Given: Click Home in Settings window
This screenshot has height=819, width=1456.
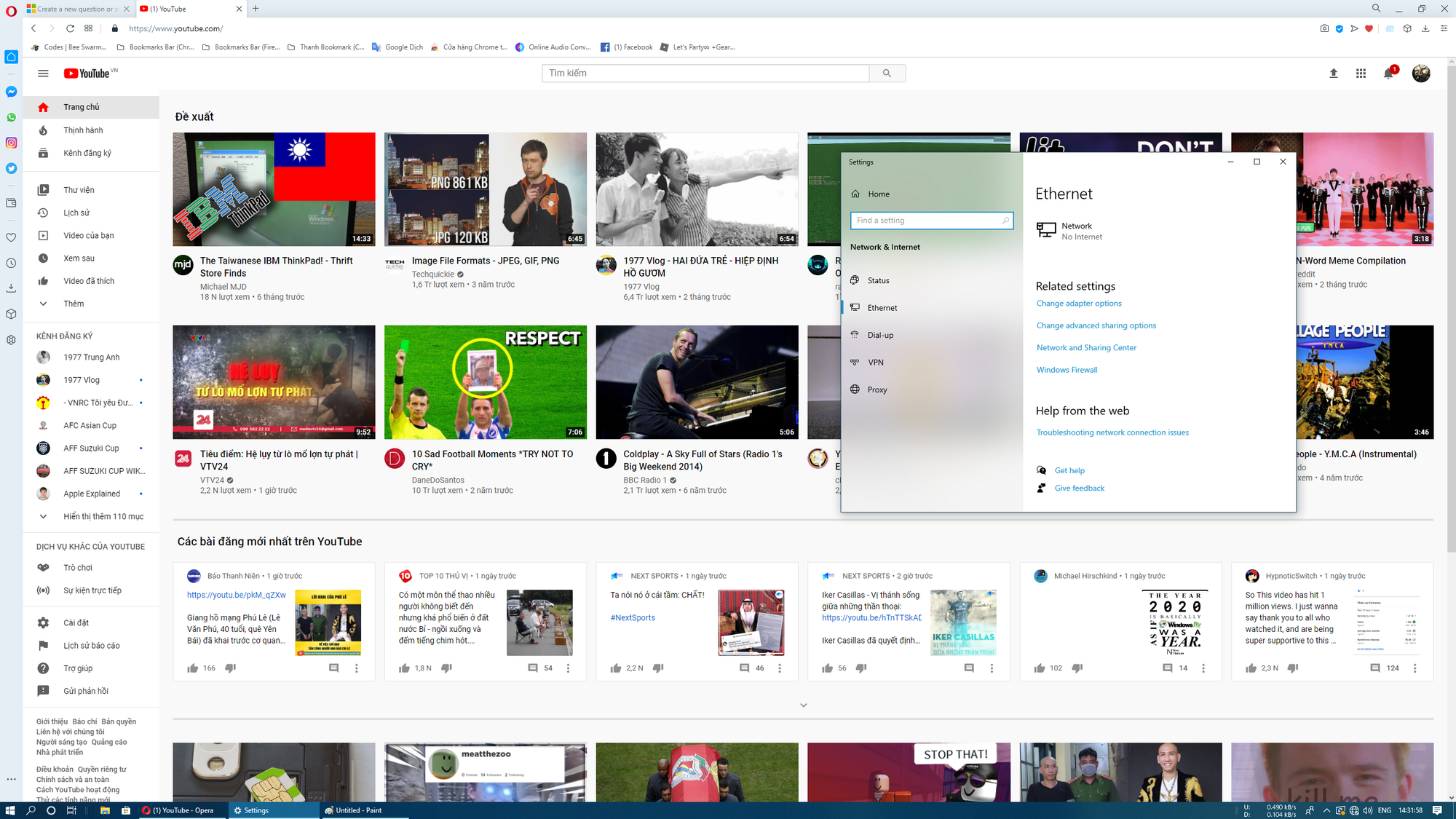Looking at the screenshot, I should [x=932, y=194].
